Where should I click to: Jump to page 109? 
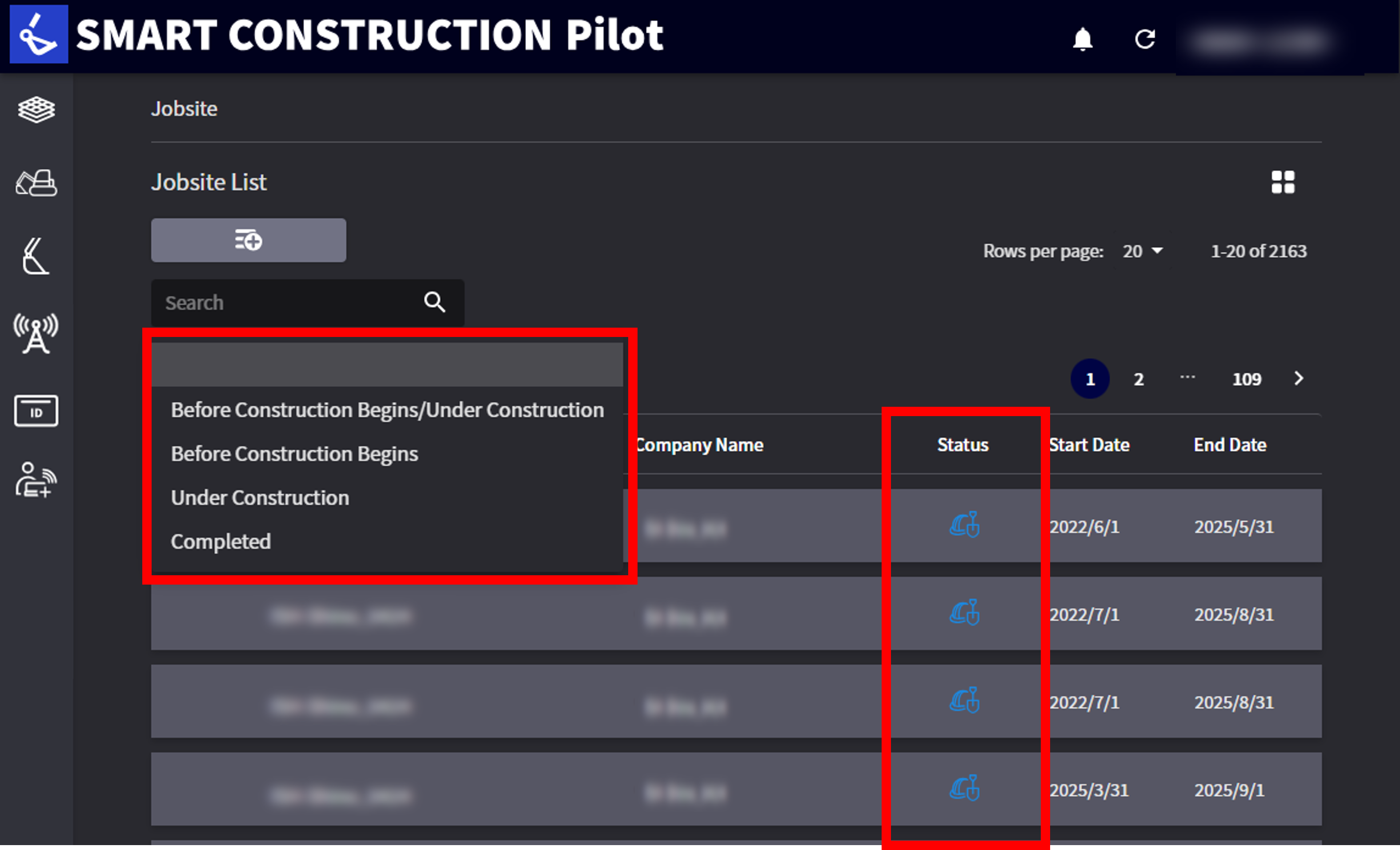pos(1247,379)
